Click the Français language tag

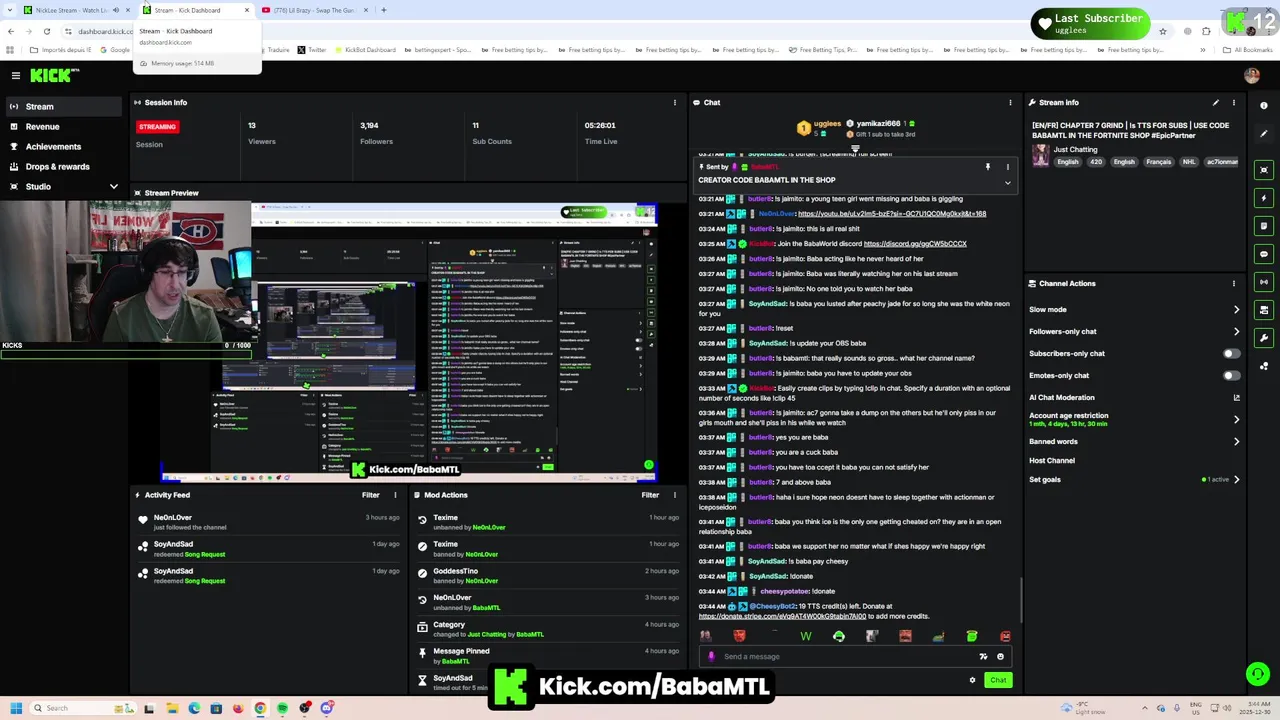click(x=1158, y=162)
